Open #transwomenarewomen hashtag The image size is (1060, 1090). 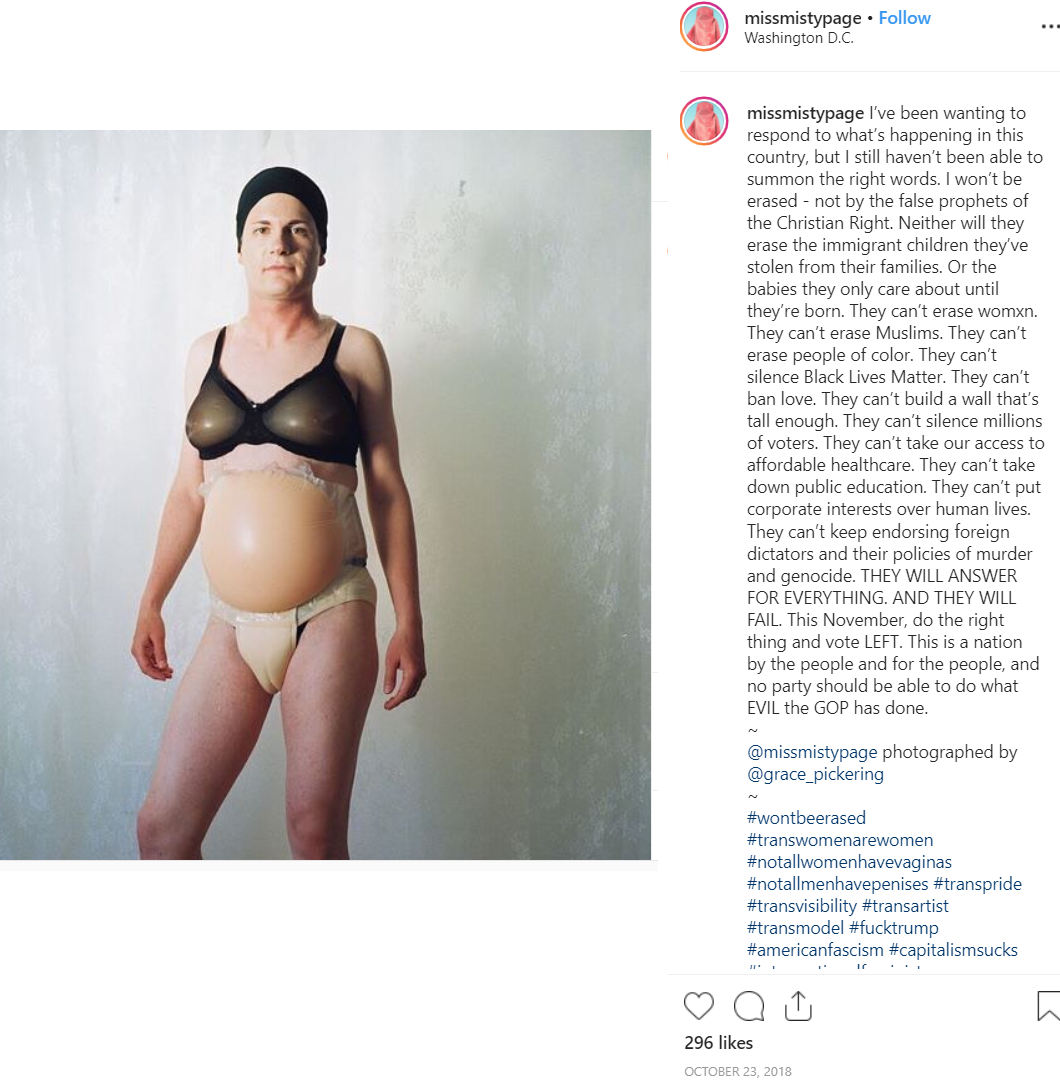[x=840, y=840]
